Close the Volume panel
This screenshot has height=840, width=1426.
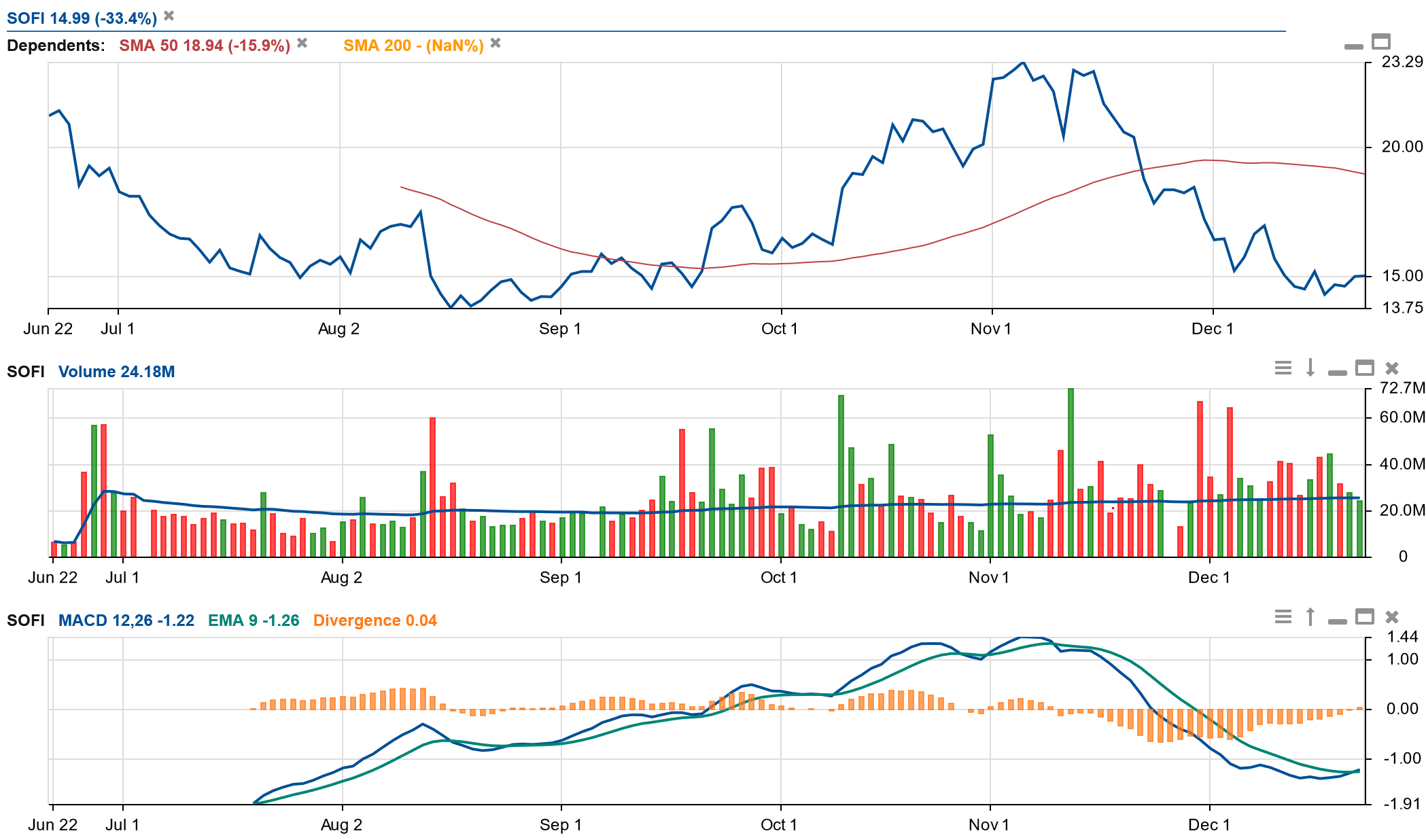pos(1391,368)
